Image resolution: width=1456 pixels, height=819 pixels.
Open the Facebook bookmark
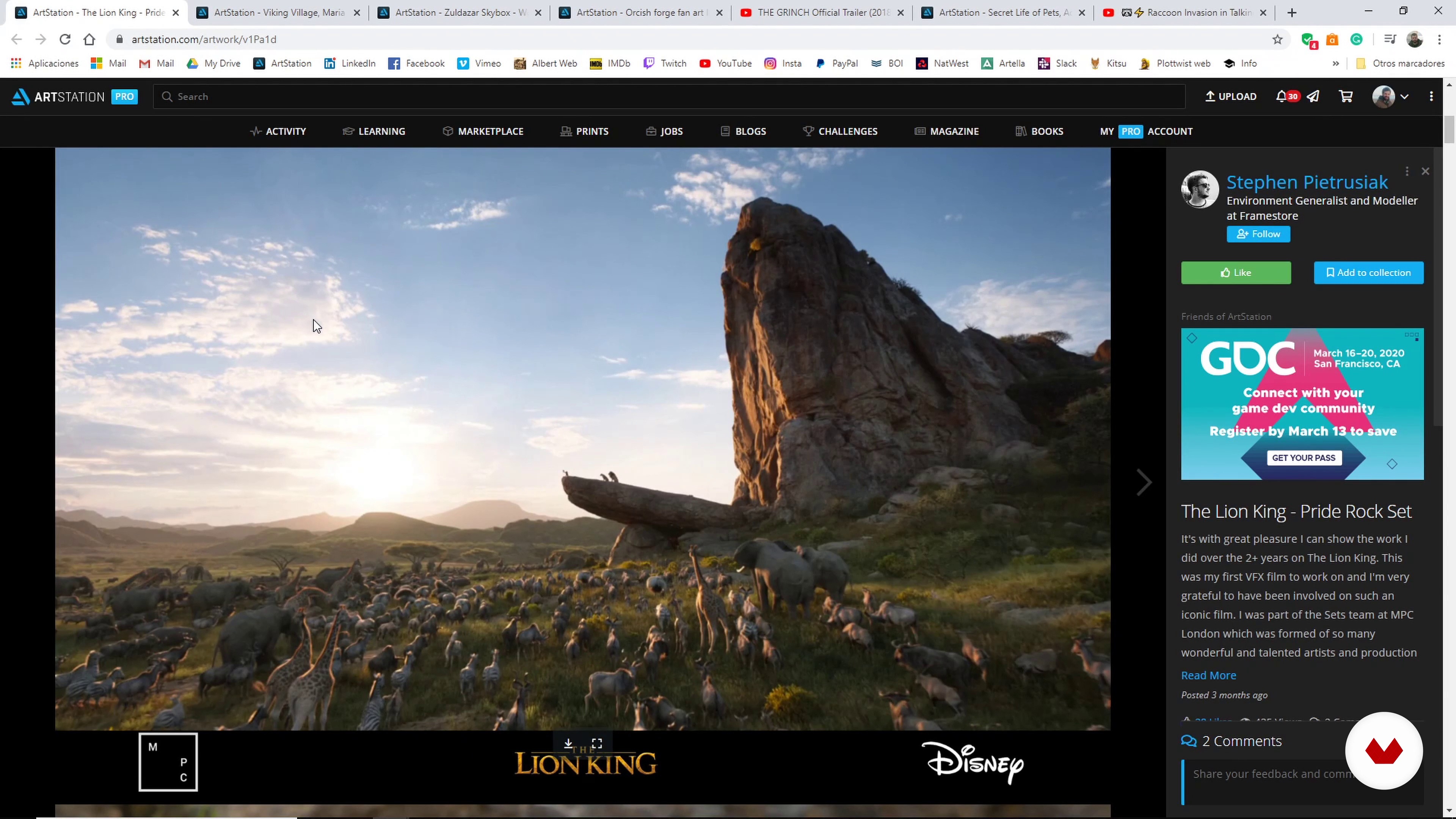coord(417,63)
